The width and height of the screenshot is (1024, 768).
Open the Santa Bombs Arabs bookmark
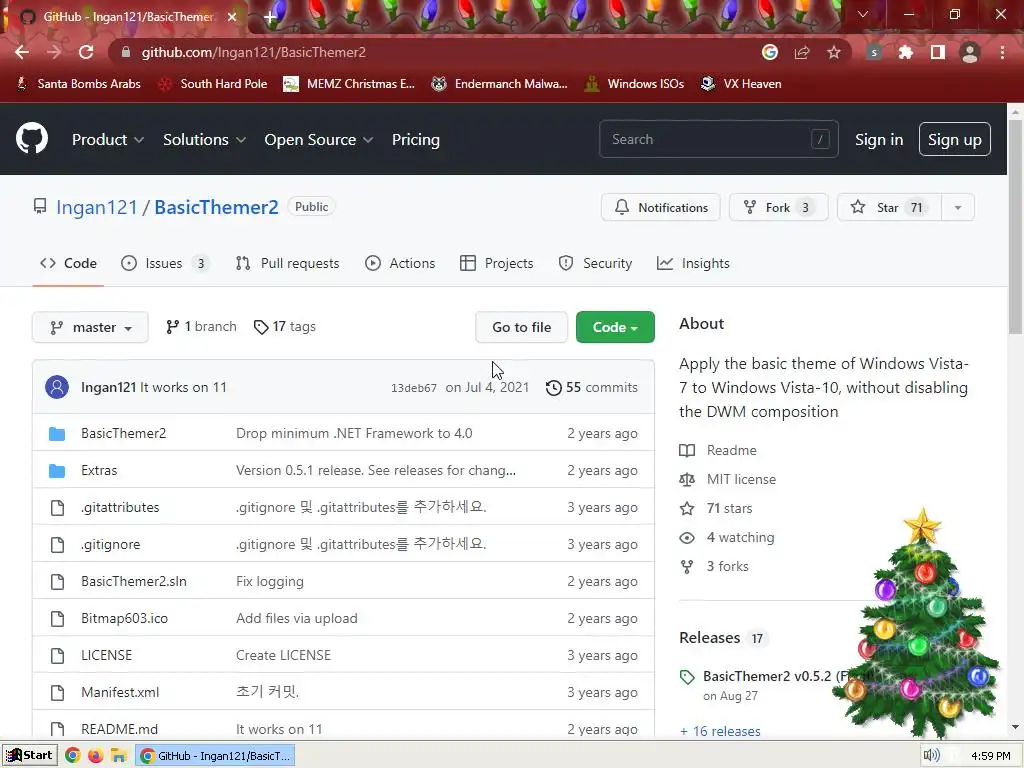[x=78, y=84]
